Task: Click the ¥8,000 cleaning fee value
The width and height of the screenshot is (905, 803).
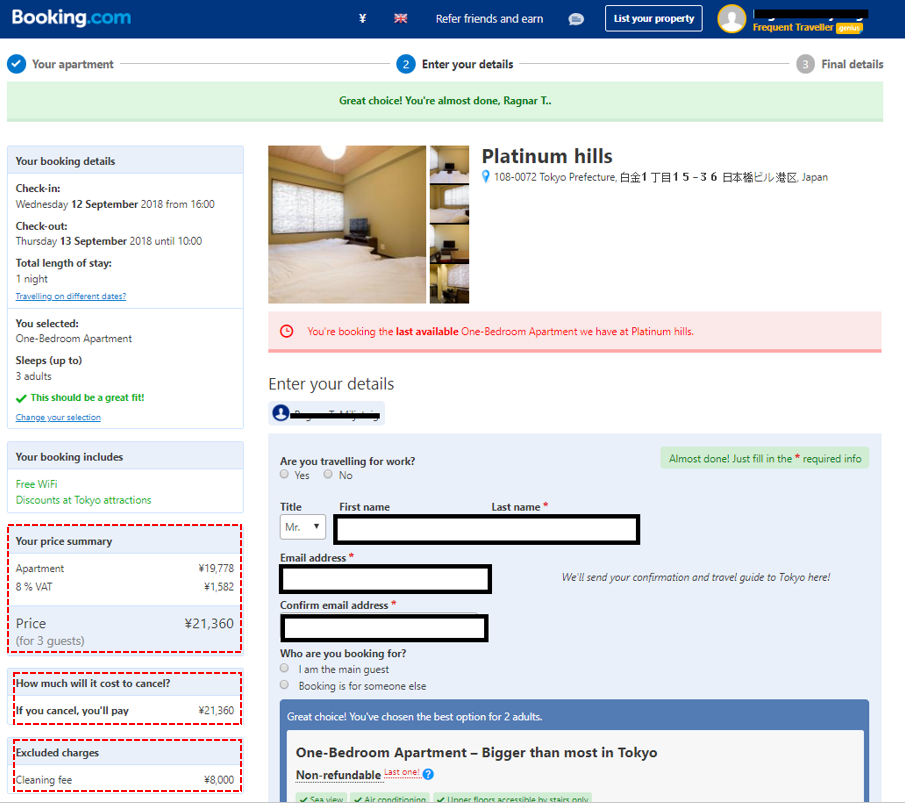Action: pos(219,780)
